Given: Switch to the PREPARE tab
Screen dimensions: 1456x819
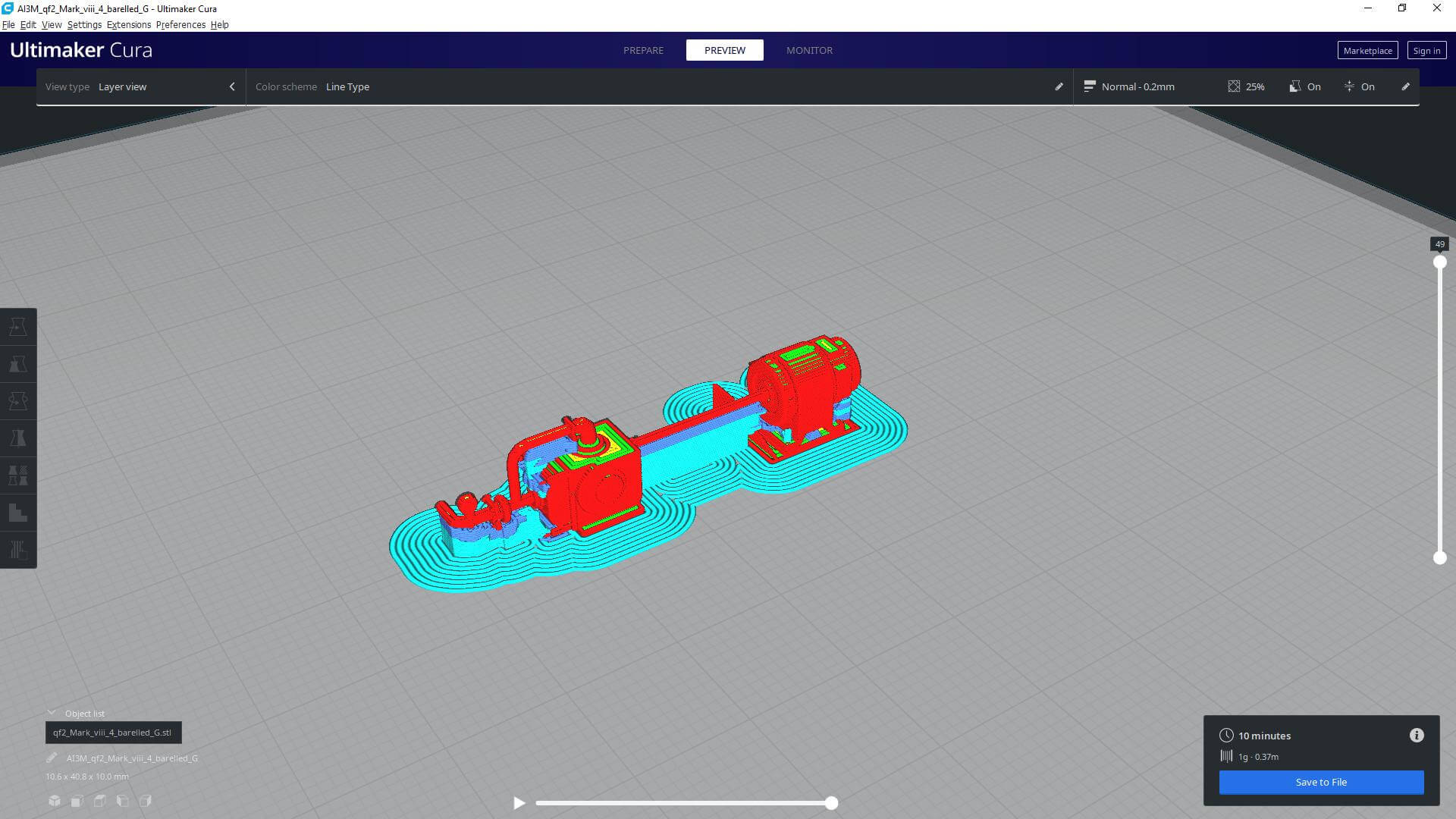Looking at the screenshot, I should click(643, 50).
